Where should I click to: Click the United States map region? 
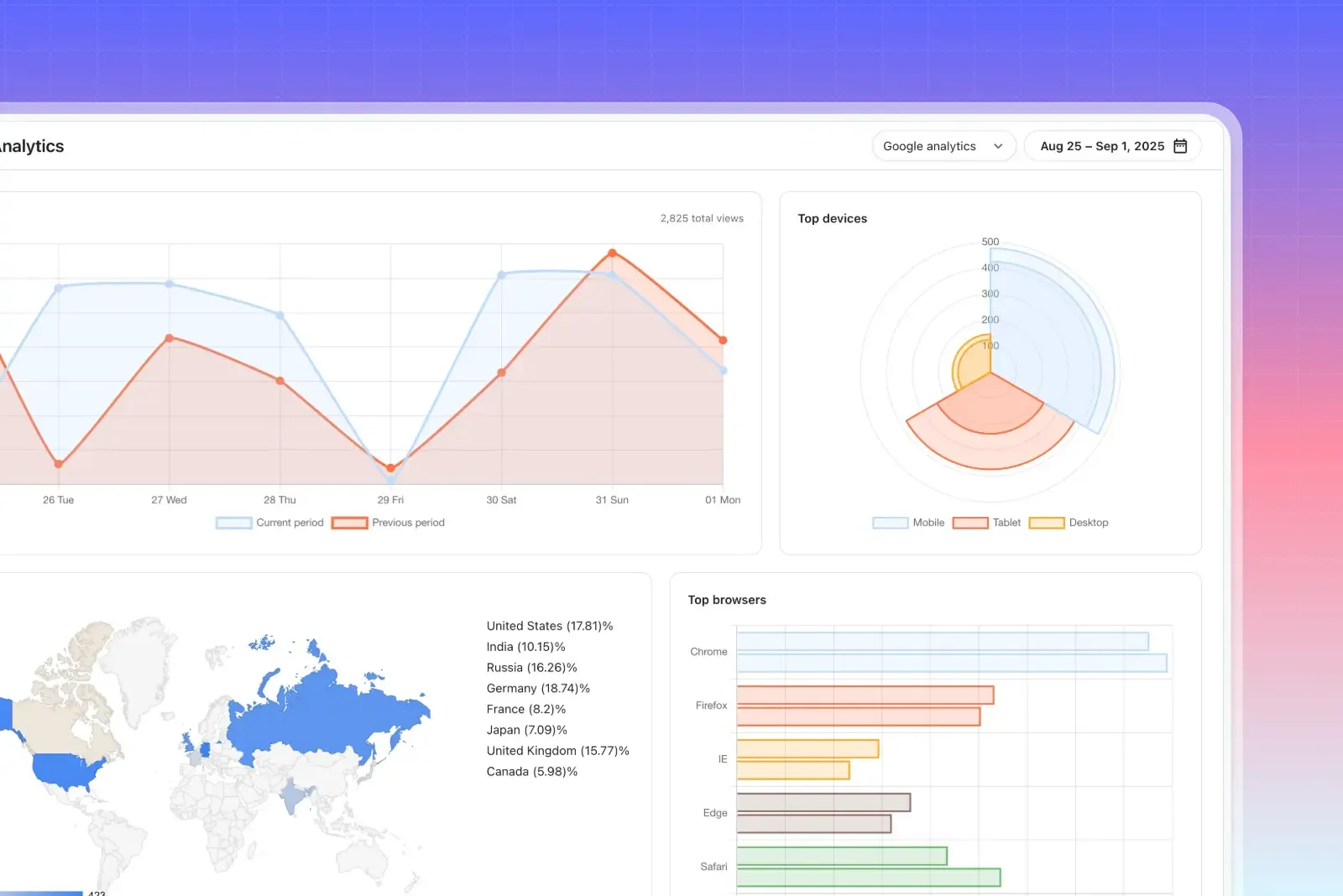(65, 770)
